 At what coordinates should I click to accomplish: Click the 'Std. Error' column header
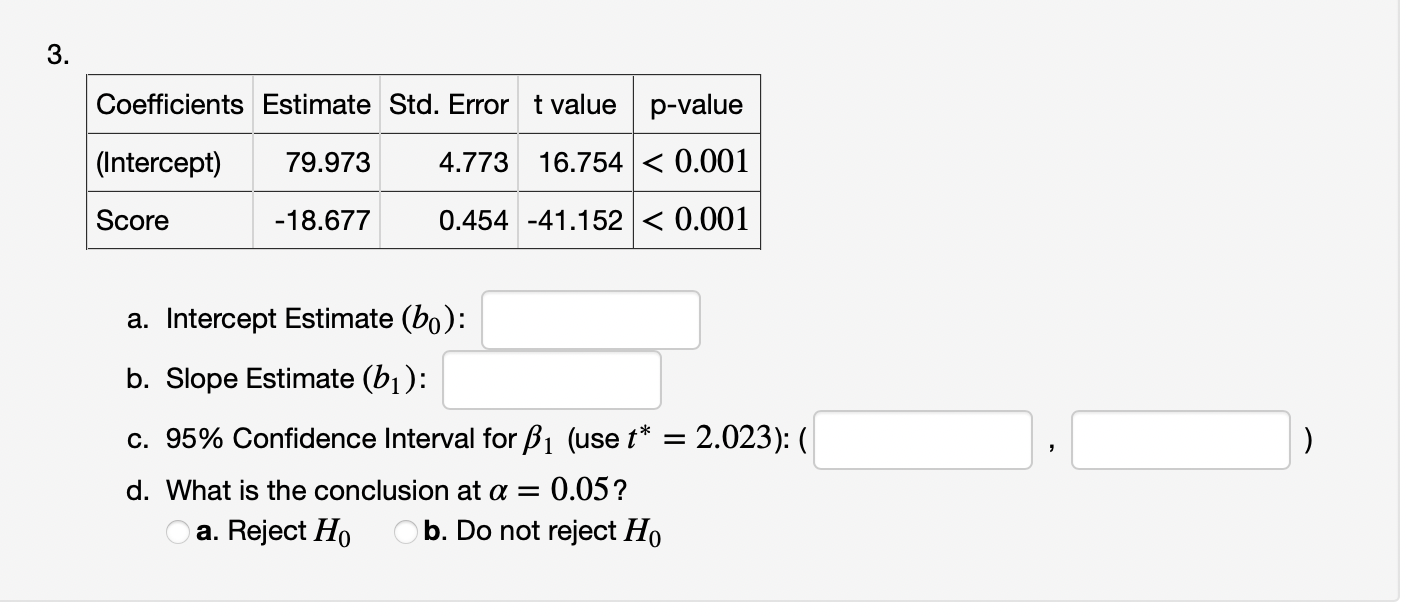point(449,104)
